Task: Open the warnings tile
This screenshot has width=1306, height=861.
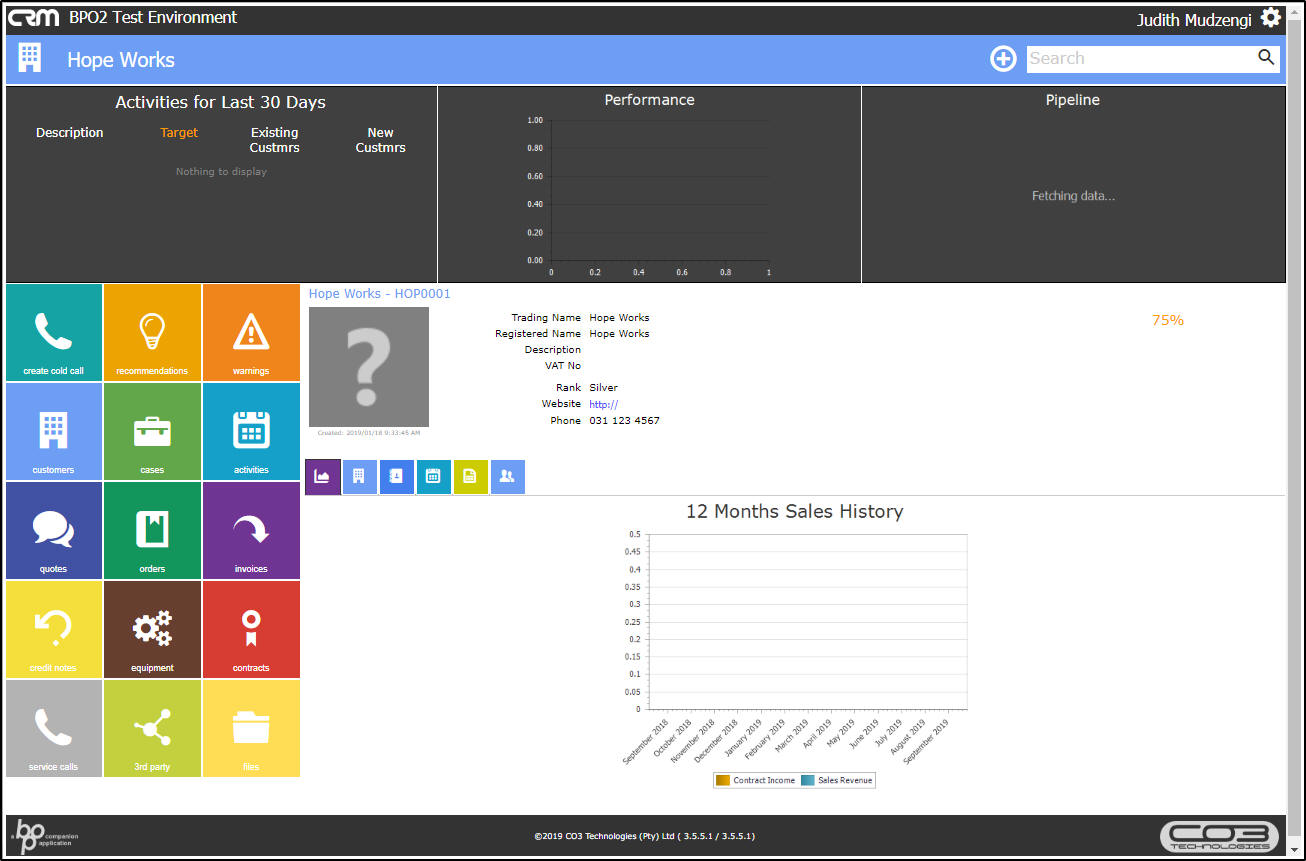Action: click(251, 332)
